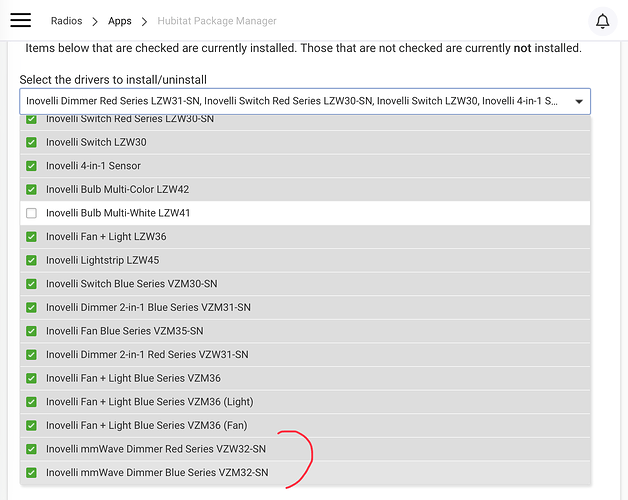Image resolution: width=628 pixels, height=500 pixels.
Task: Uncheck the VZM36 (Light) driver checkbox
Action: click(31, 402)
